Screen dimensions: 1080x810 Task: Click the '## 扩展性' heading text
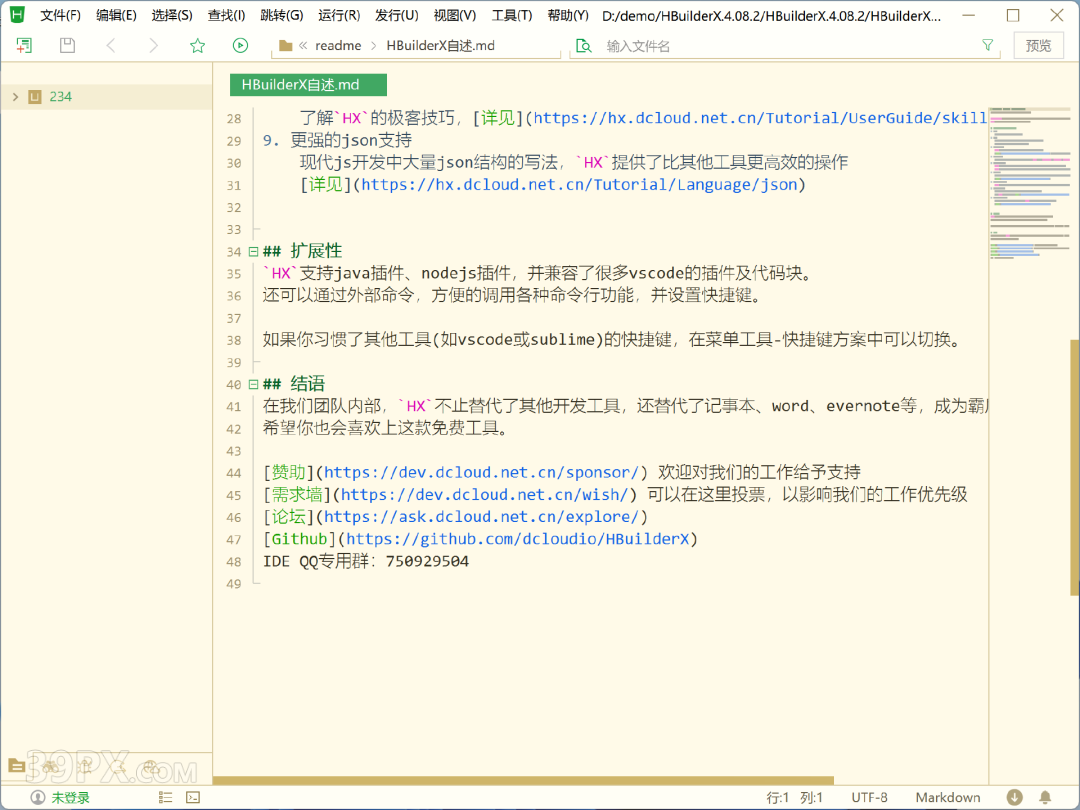[x=302, y=251]
